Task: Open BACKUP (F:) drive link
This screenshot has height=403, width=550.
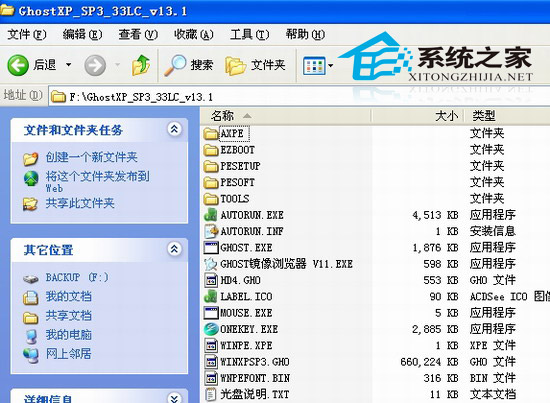Action: point(77,277)
